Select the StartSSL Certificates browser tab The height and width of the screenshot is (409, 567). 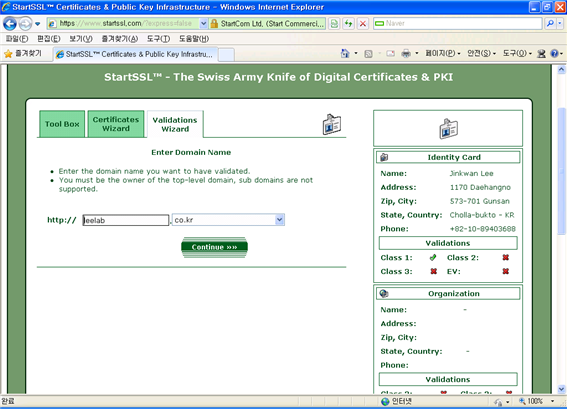pyautogui.click(x=136, y=54)
